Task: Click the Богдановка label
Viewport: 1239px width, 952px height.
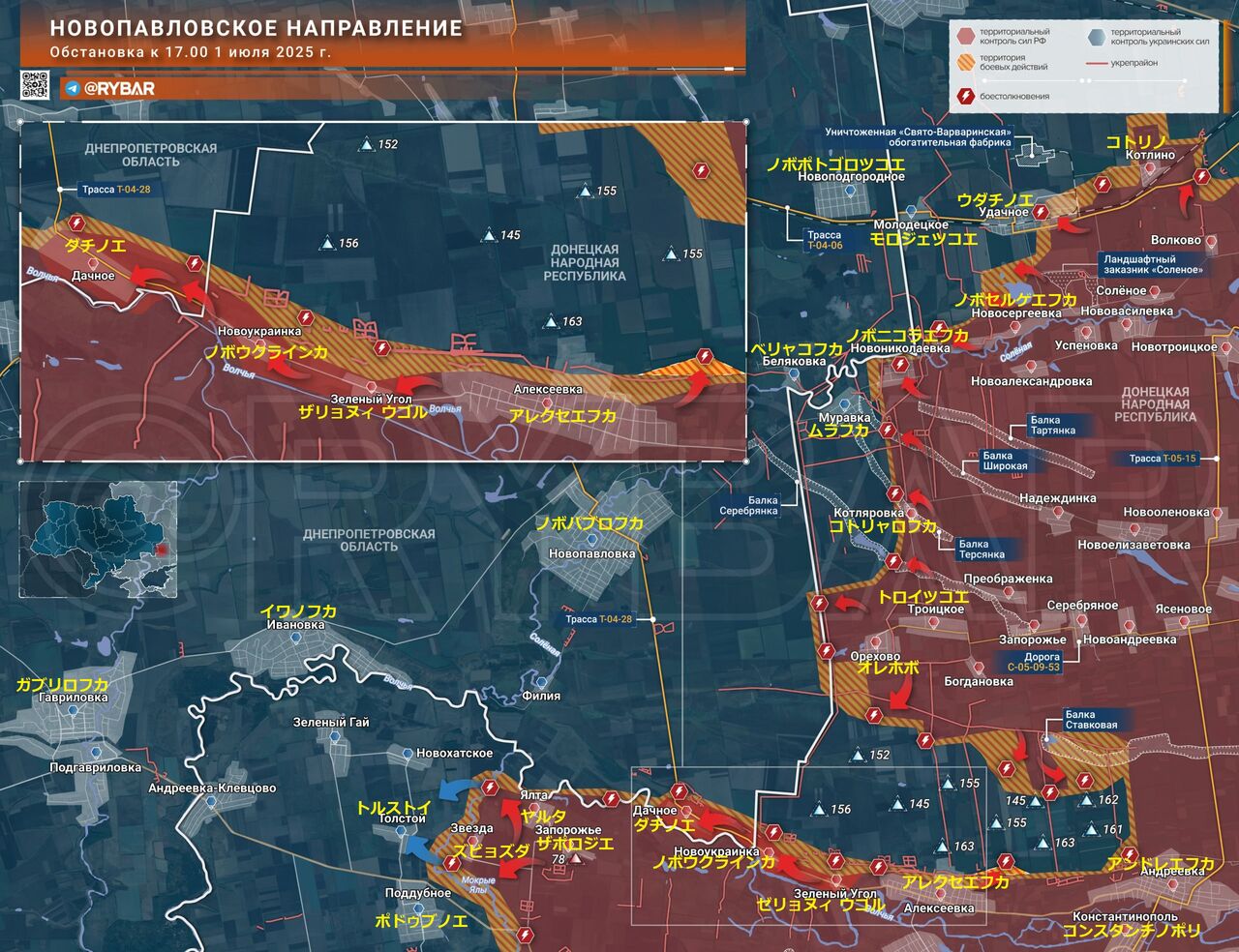Action: 979,681
